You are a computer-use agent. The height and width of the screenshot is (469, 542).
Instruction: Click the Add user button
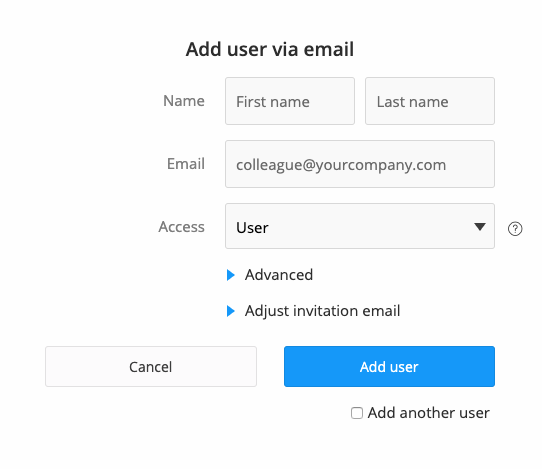click(389, 366)
